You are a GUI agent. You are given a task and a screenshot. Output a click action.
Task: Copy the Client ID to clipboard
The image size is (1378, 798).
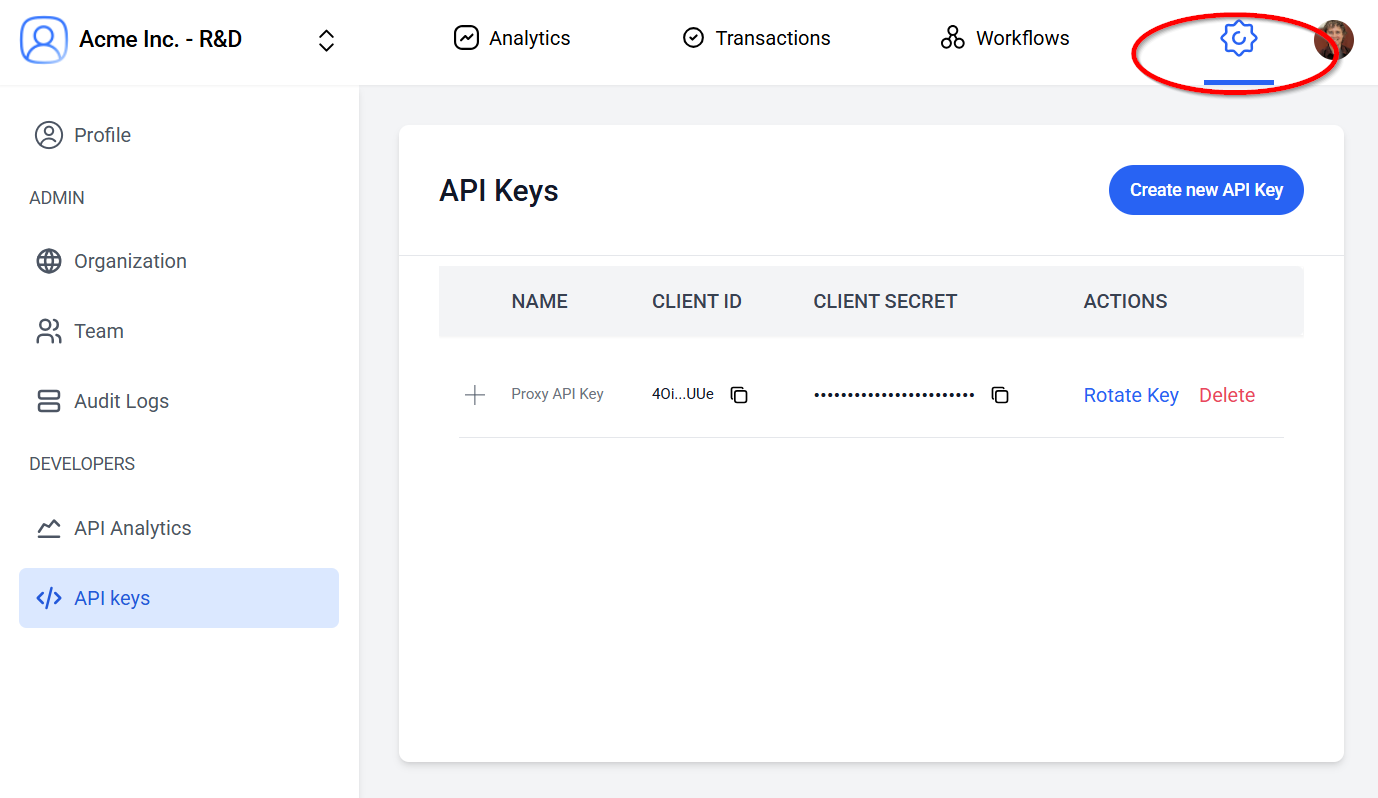pyautogui.click(x=739, y=395)
